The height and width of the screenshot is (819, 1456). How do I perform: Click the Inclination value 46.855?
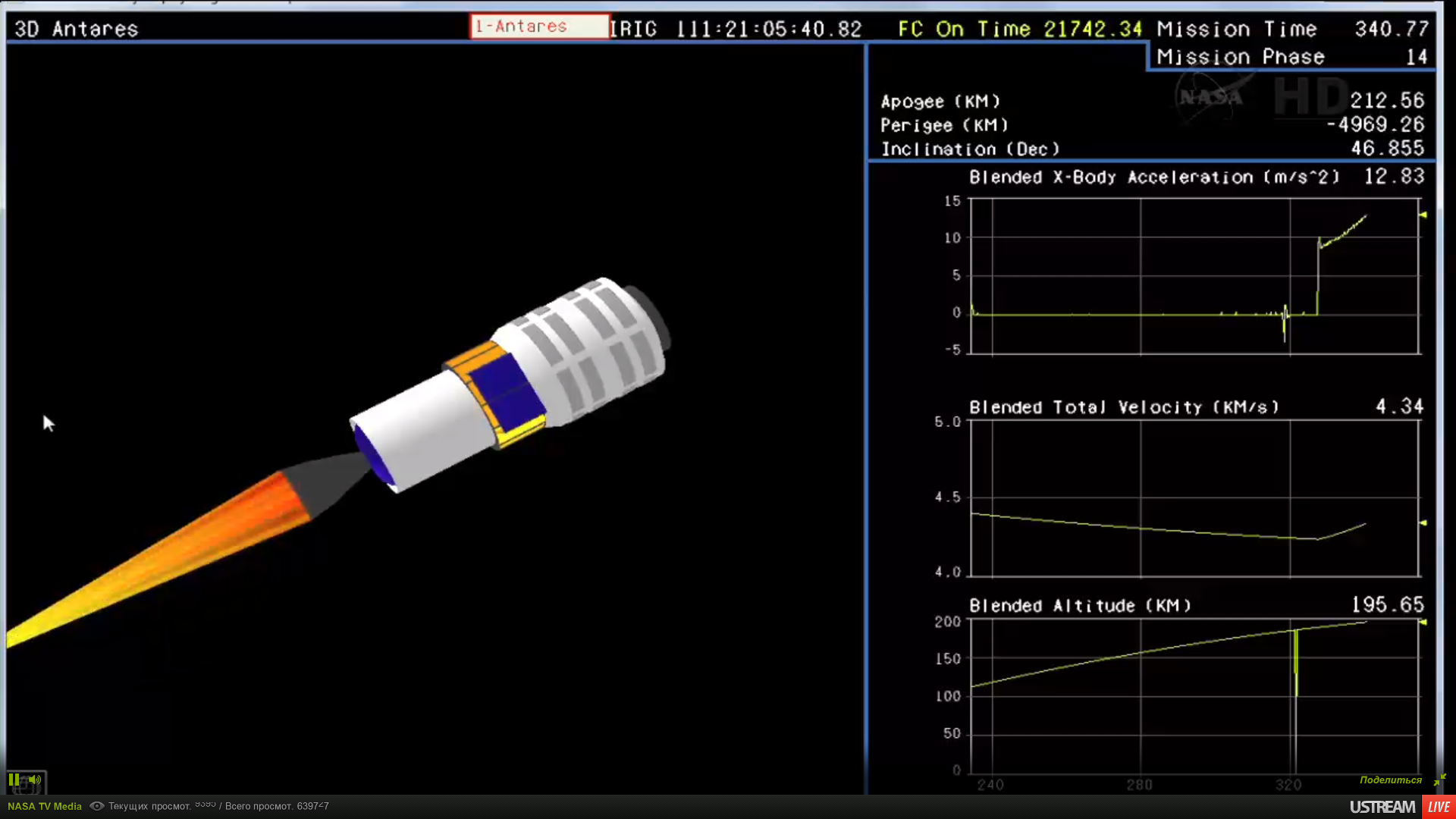pyautogui.click(x=1387, y=148)
